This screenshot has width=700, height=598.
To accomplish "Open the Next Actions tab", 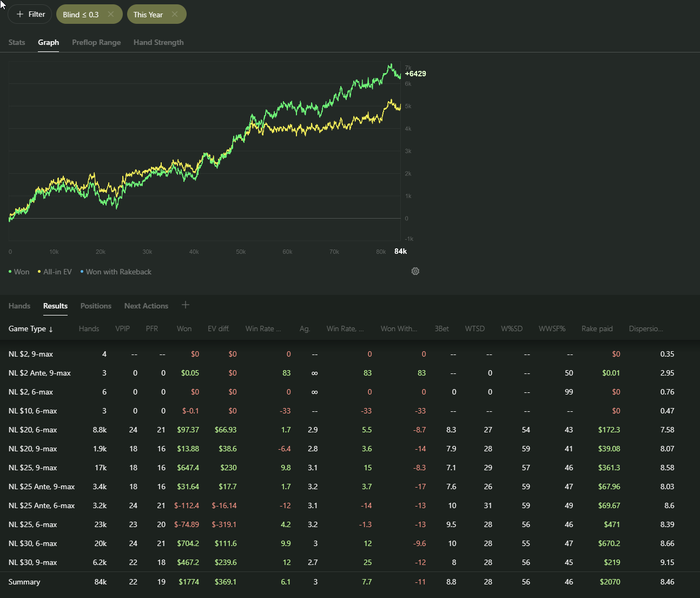I will point(146,306).
